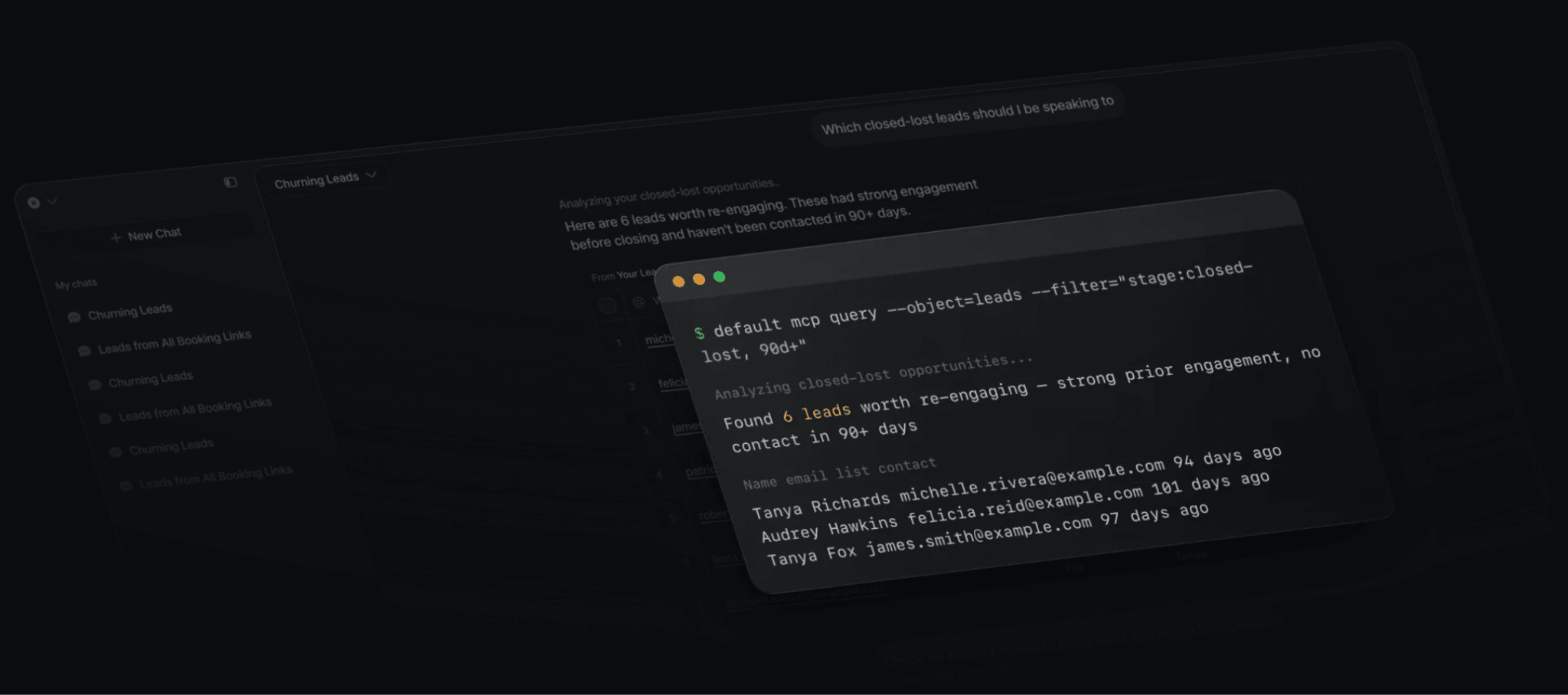This screenshot has width=1568, height=695.
Task: Click the green maximize button on the terminal window
Action: click(719, 276)
